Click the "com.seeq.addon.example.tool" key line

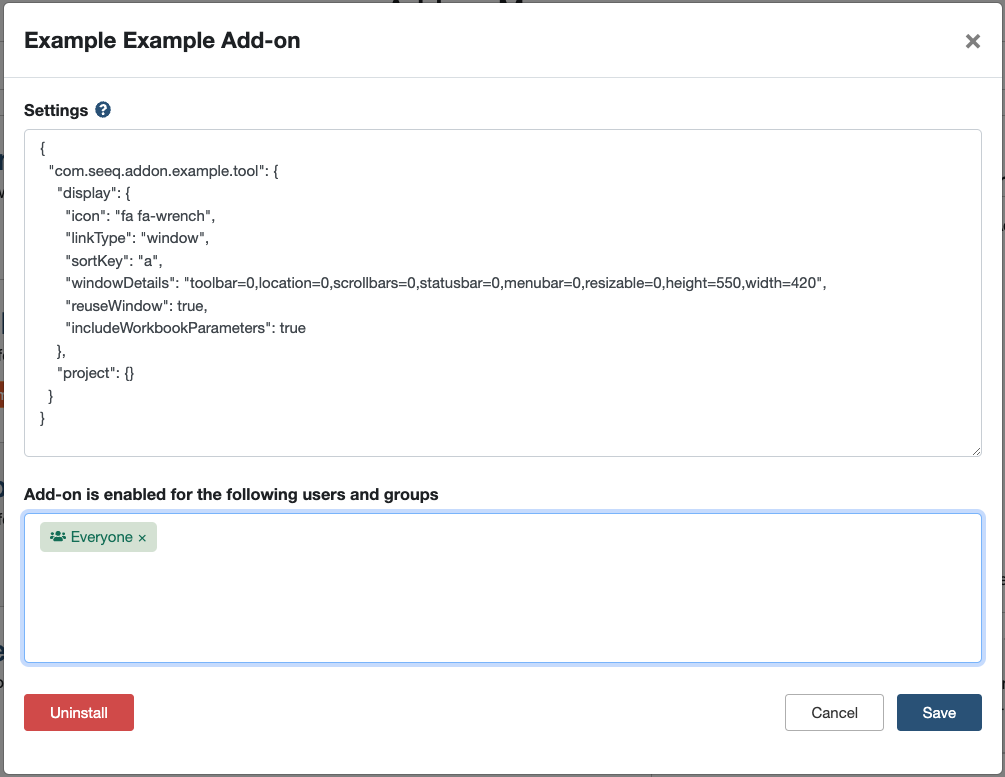pos(163,171)
